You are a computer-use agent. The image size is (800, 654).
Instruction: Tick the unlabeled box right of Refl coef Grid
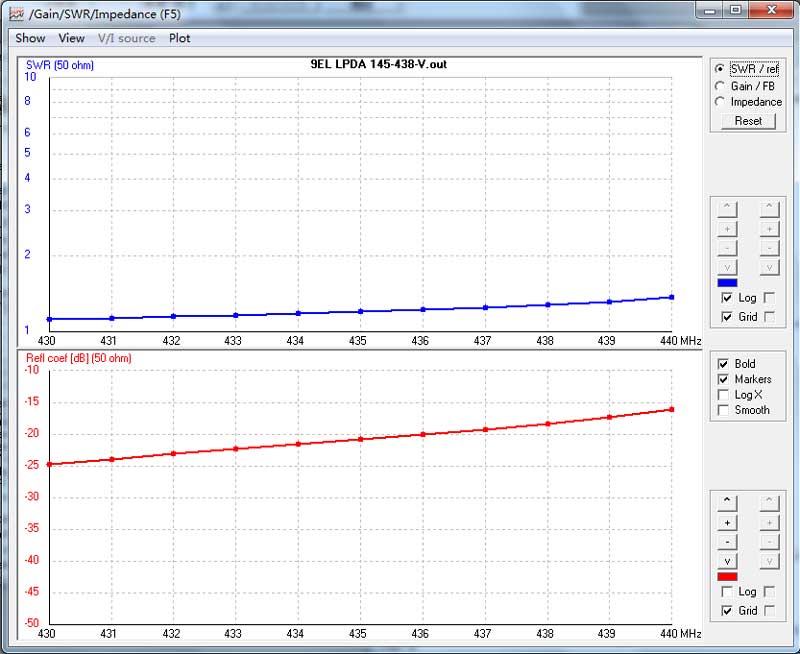769,611
